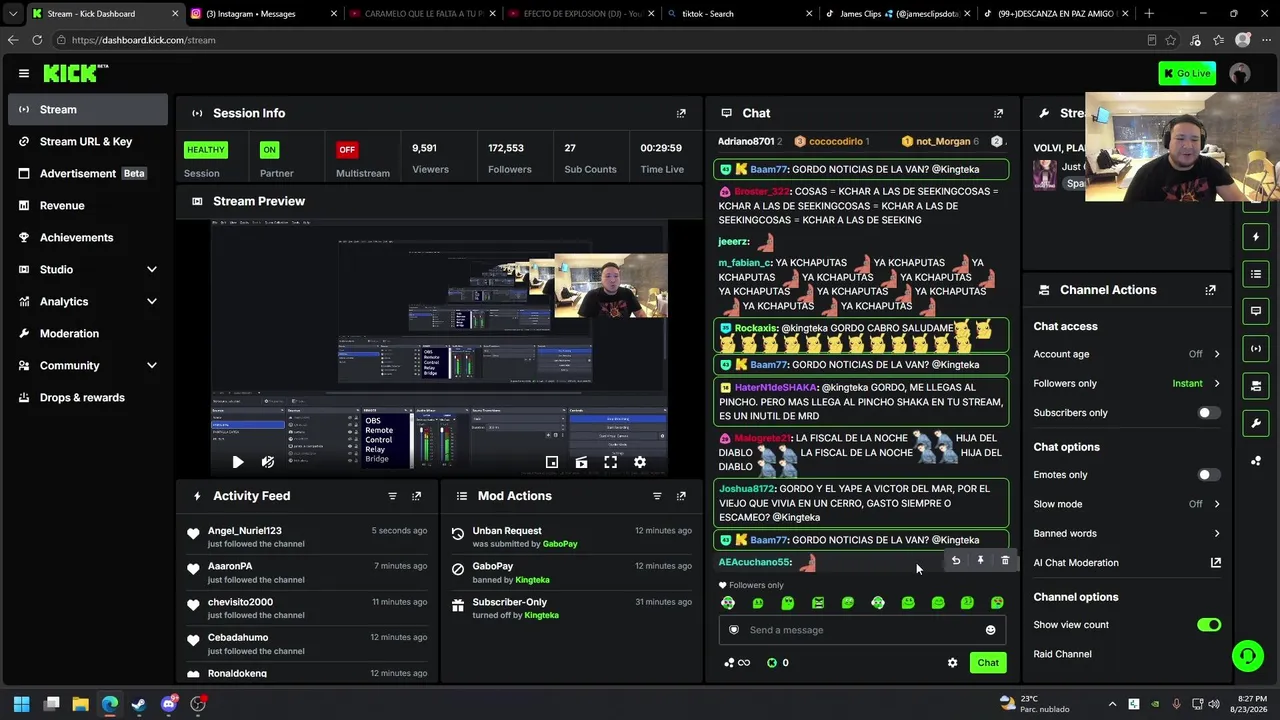Enter fullscreen on stream preview
1280x720 pixels.
tap(610, 462)
